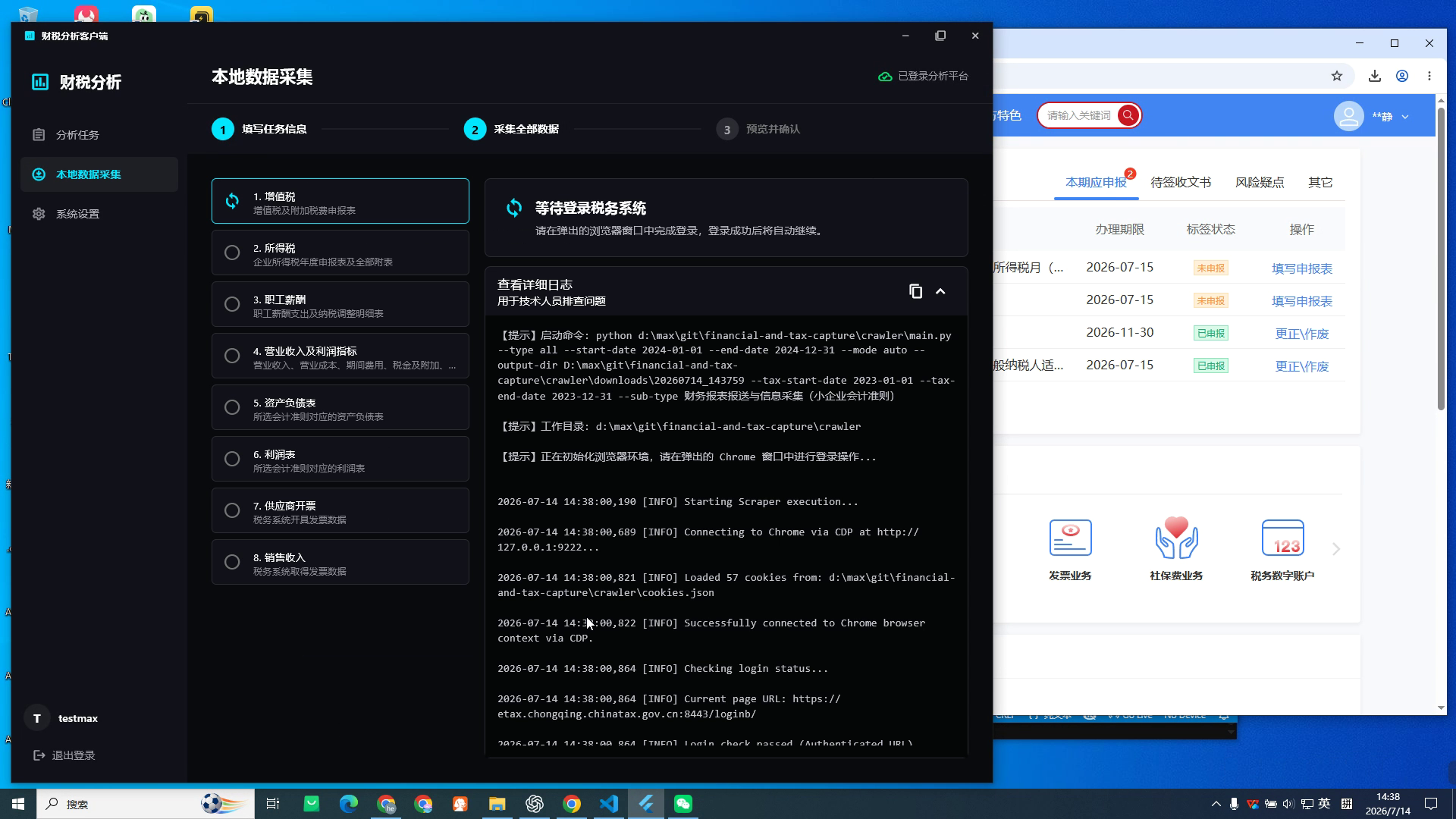Bookmark page with star icon in Chrome
The width and height of the screenshot is (1456, 819).
coord(1337,76)
